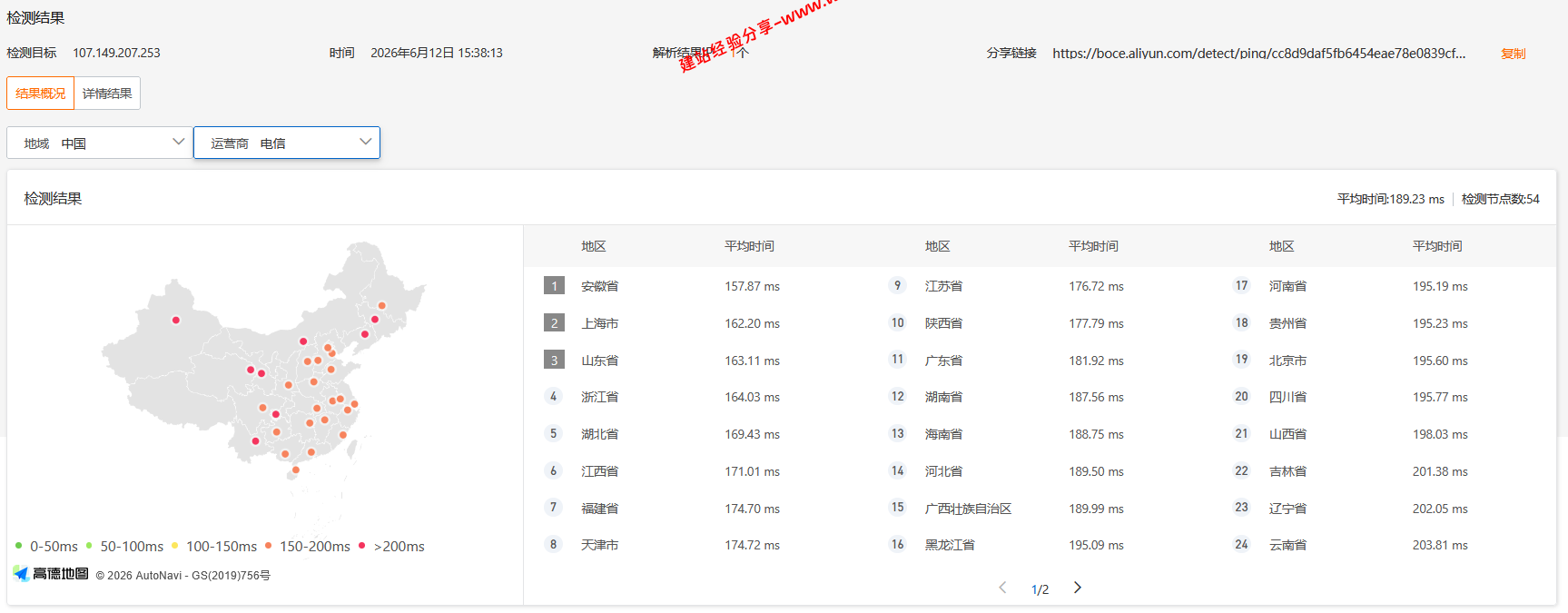
Task: Click the 203.81 ms value
Action: click(1440, 545)
